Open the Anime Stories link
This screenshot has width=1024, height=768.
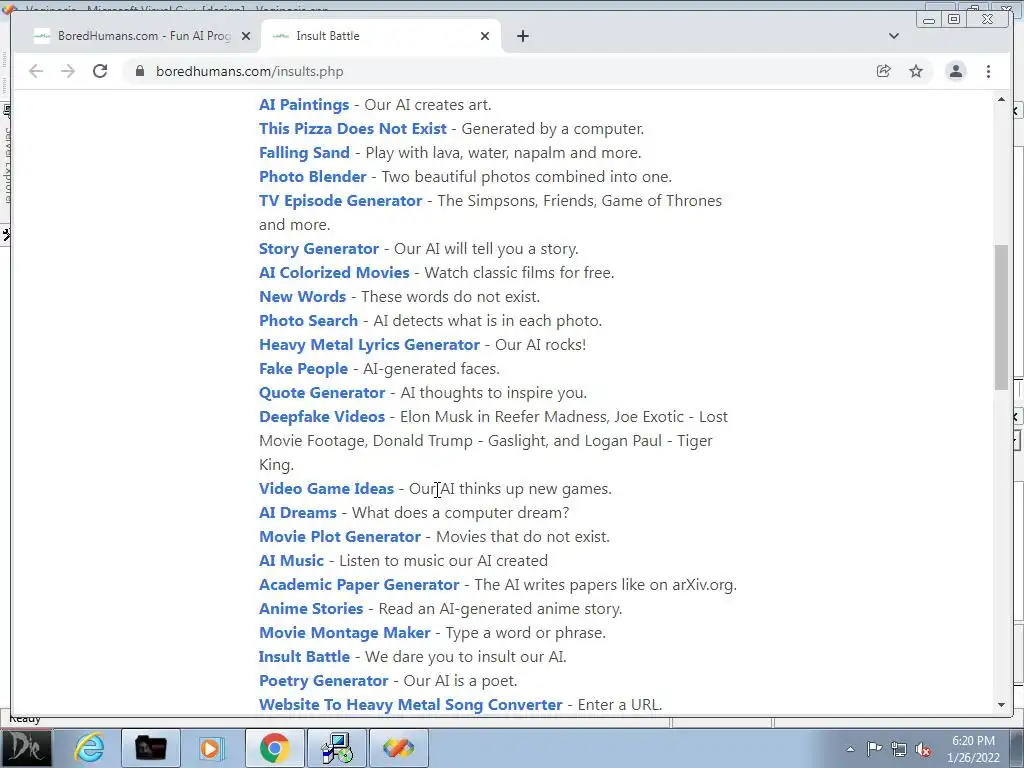click(x=311, y=609)
